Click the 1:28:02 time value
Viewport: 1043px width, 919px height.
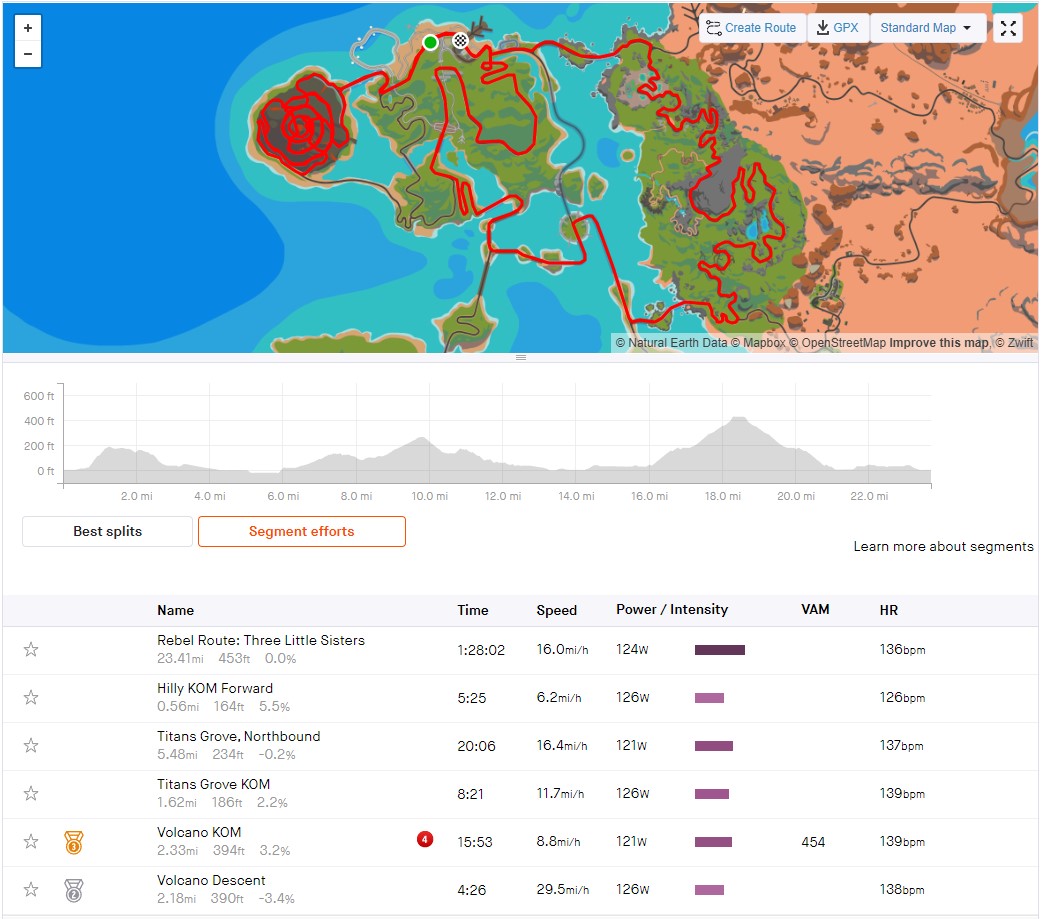481,650
